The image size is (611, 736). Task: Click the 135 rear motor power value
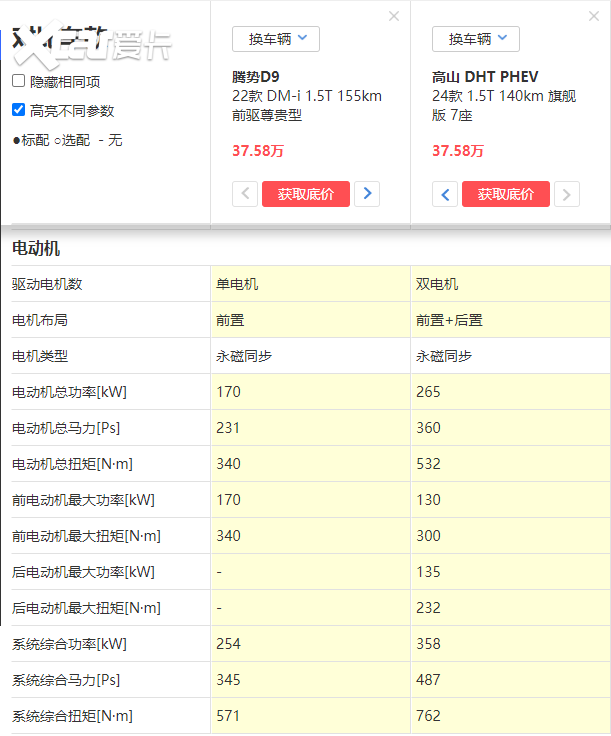click(x=428, y=572)
